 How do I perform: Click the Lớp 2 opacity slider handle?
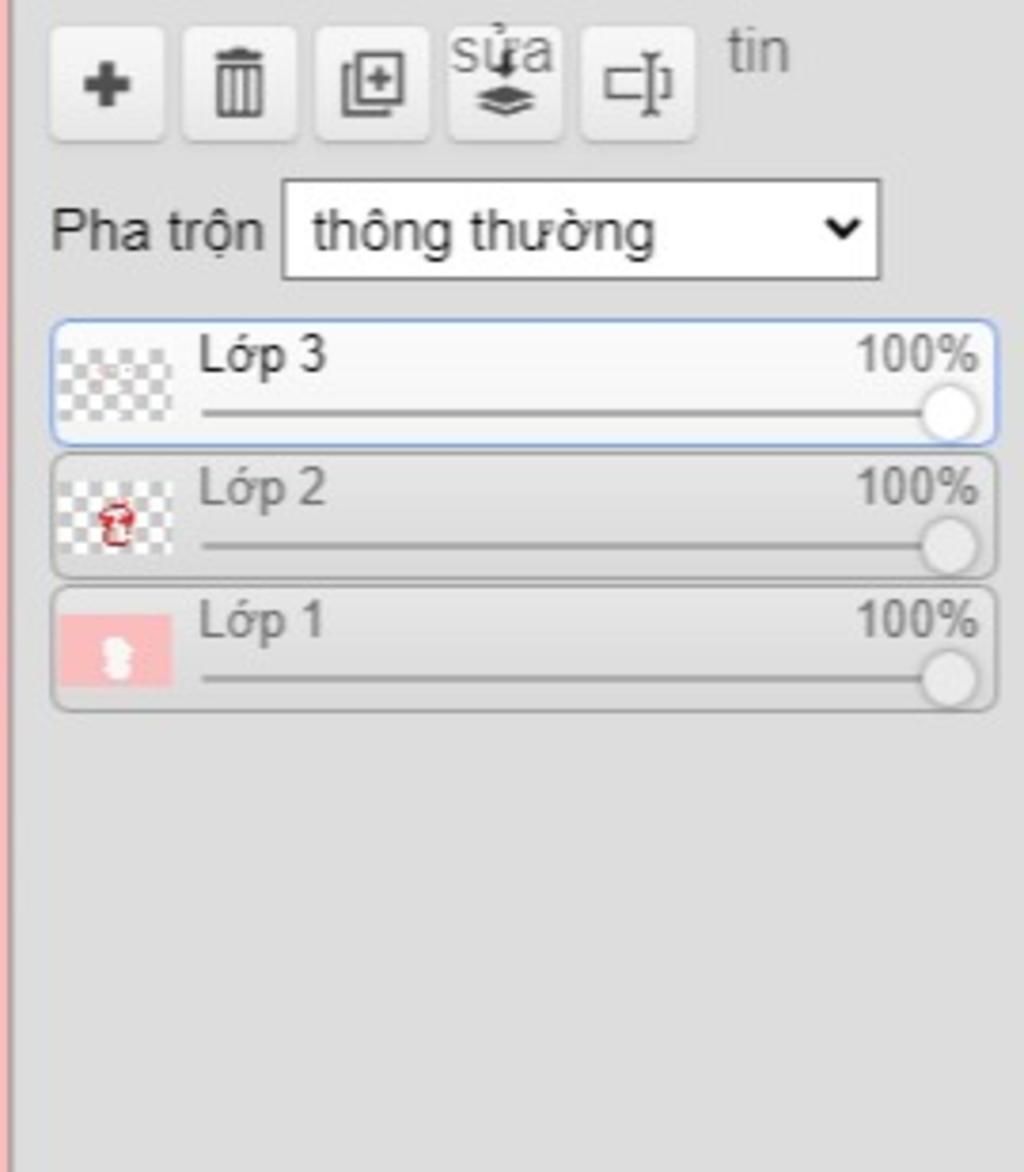(948, 546)
